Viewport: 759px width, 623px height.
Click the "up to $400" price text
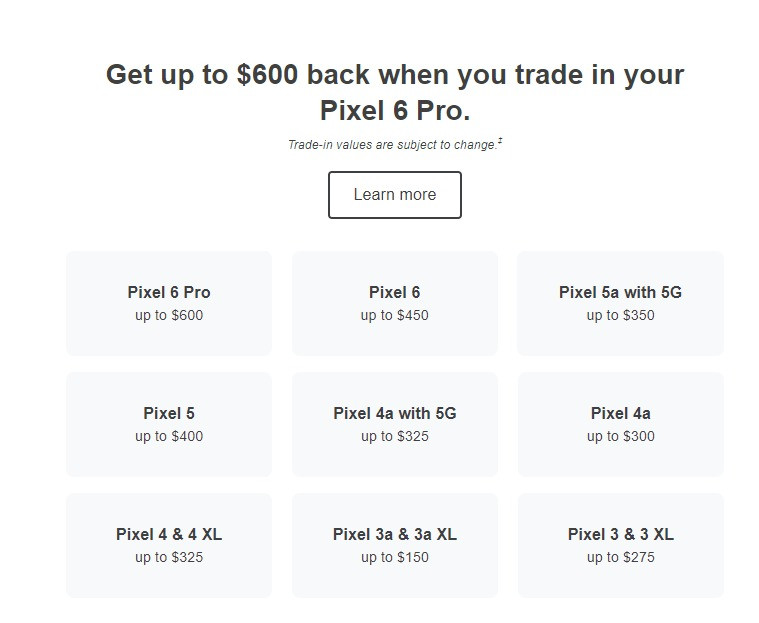pos(169,437)
